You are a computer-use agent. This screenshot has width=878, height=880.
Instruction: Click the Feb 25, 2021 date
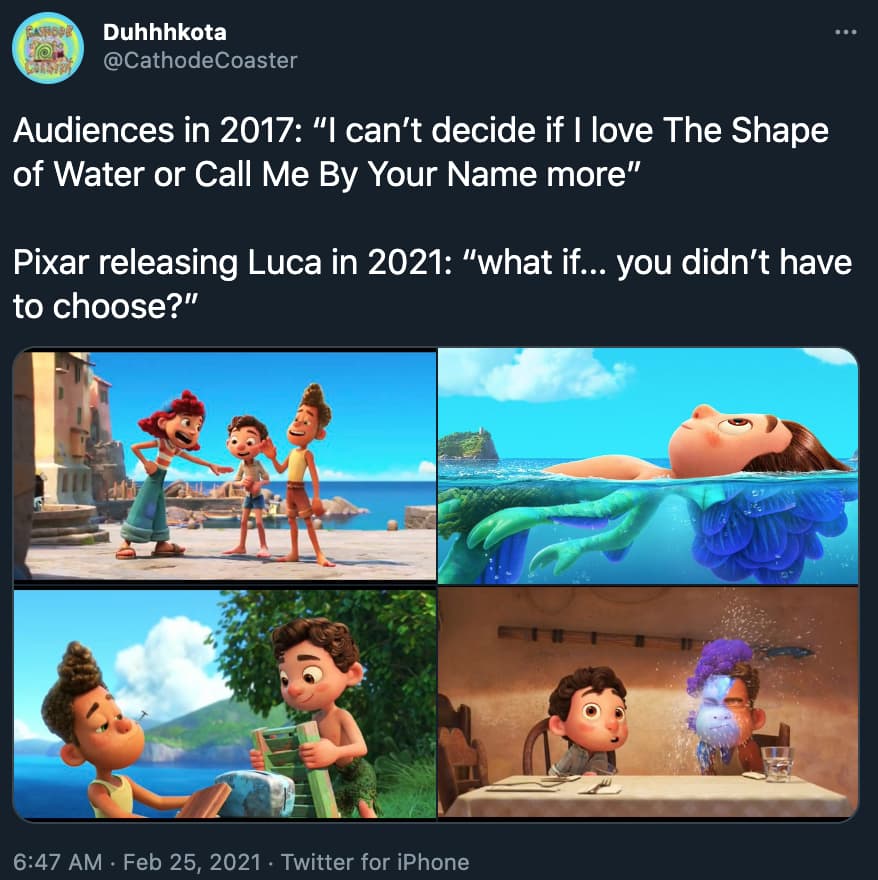pyautogui.click(x=192, y=861)
